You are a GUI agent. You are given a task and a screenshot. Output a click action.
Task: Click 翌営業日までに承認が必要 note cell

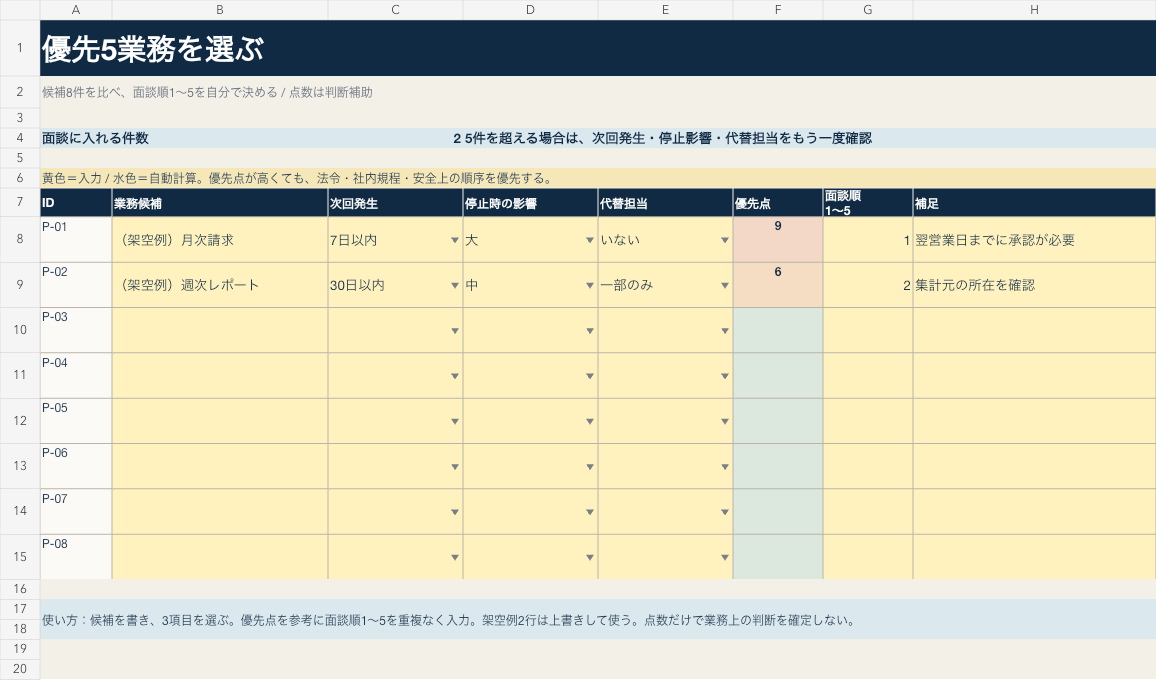tap(1034, 240)
